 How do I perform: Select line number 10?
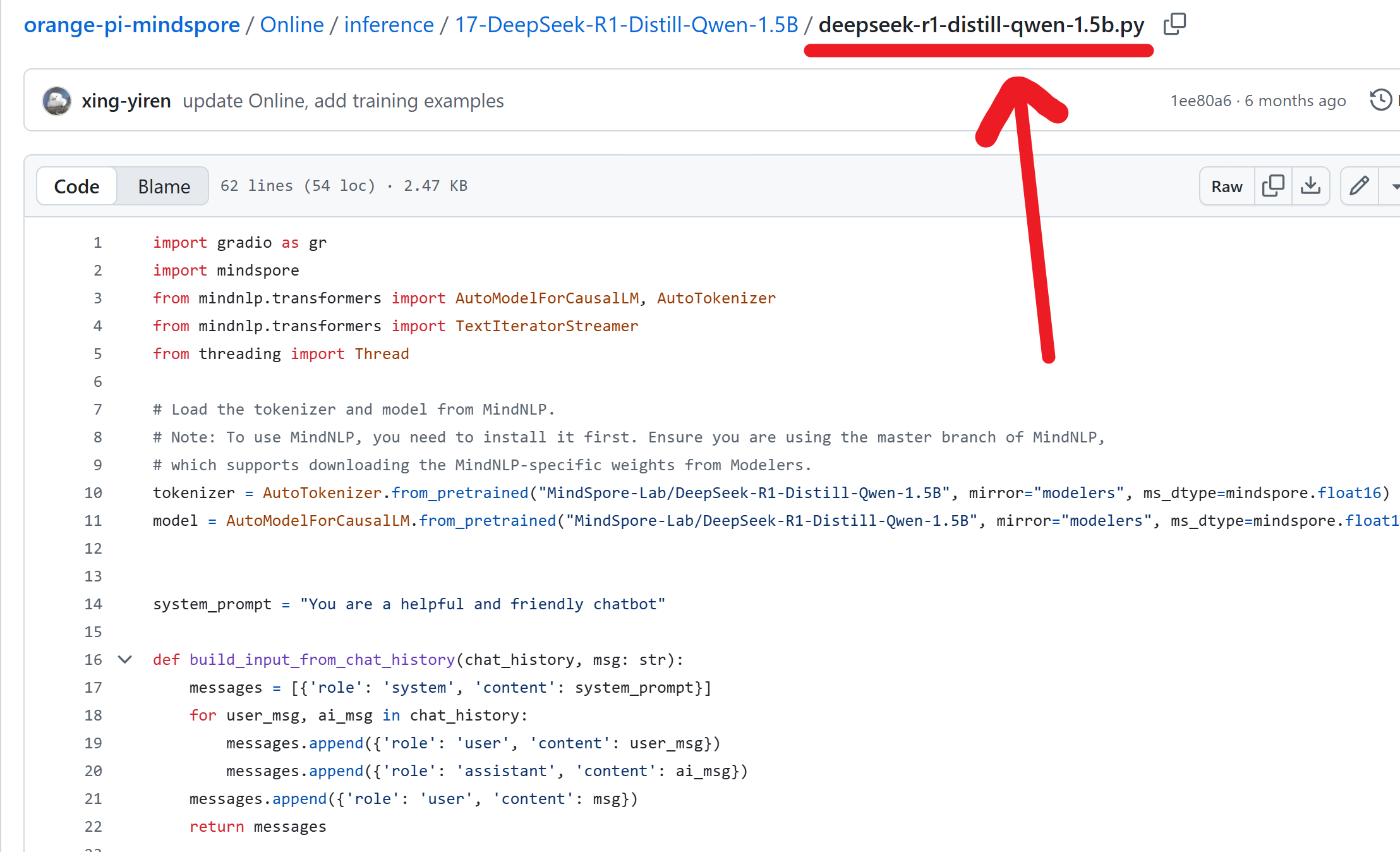point(94,493)
